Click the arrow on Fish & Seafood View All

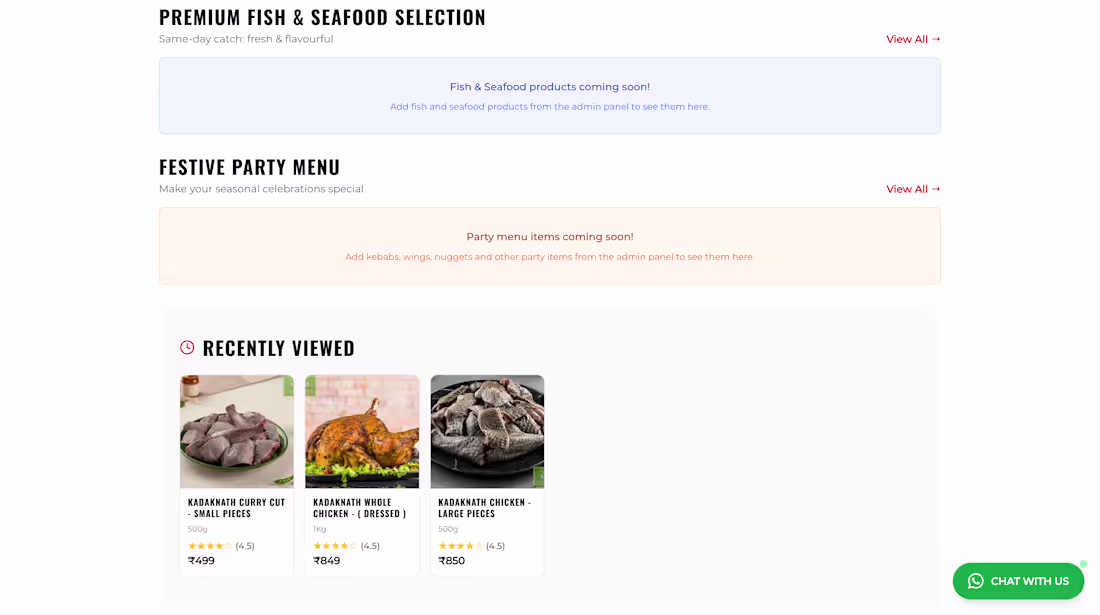pyautogui.click(x=935, y=39)
